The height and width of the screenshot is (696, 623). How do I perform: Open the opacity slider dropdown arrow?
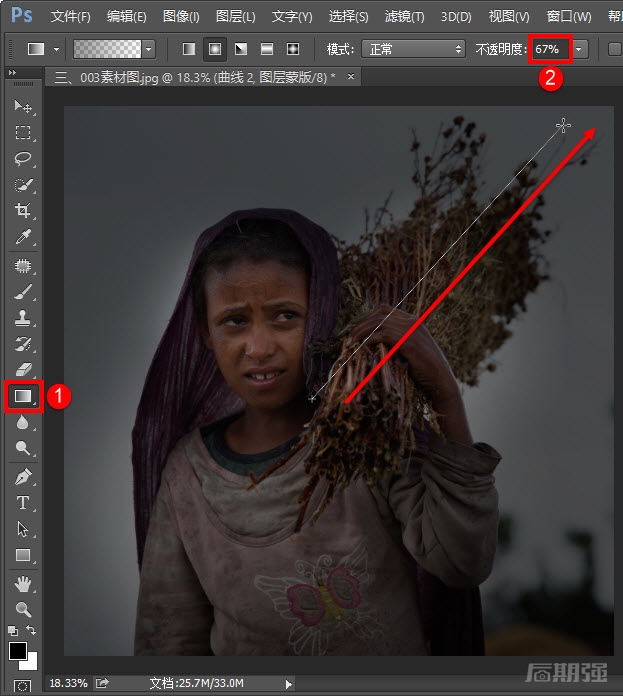point(579,49)
